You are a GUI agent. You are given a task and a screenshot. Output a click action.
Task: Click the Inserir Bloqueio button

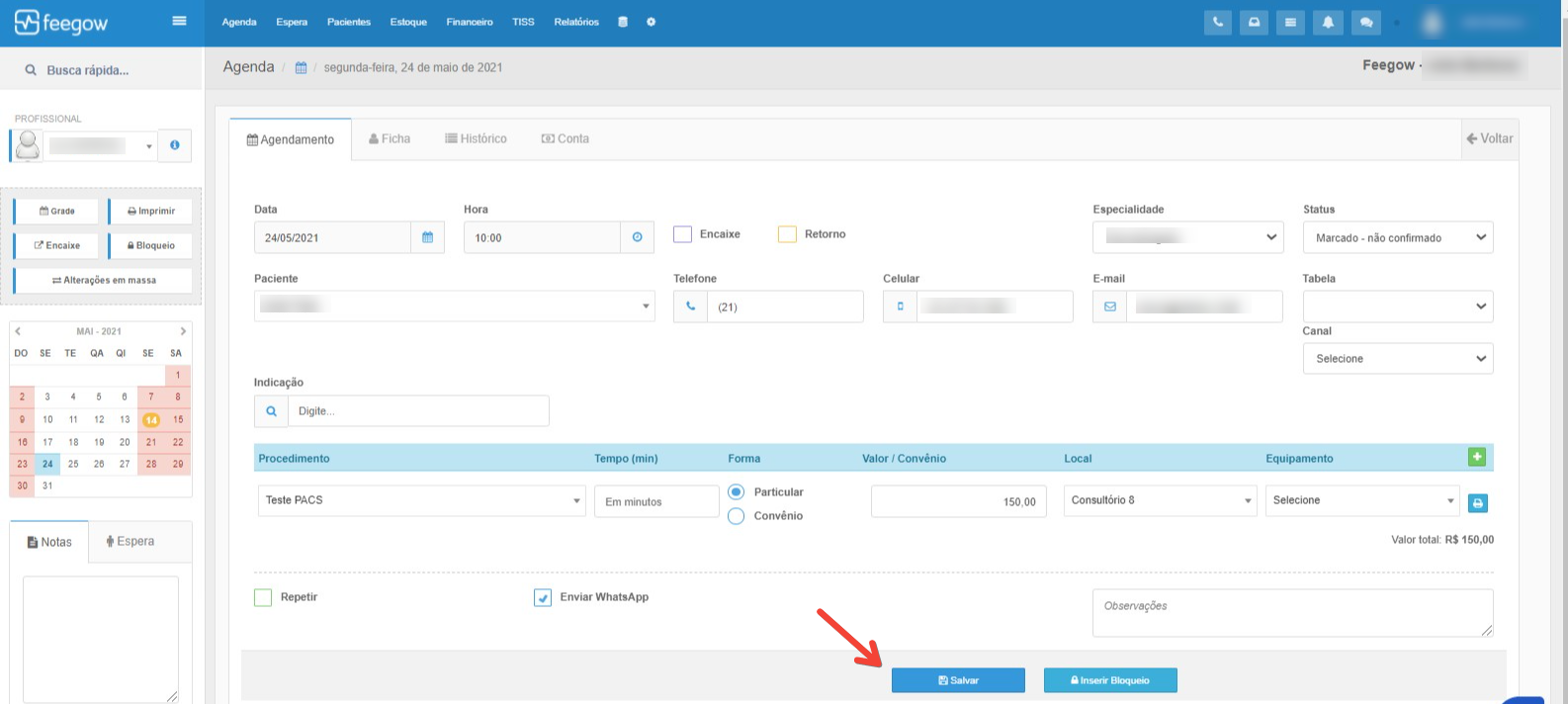[1110, 680]
